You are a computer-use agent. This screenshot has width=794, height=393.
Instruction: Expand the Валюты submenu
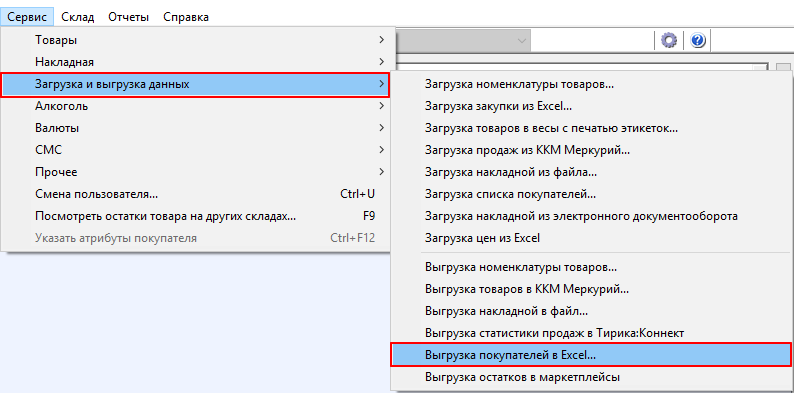(x=195, y=128)
